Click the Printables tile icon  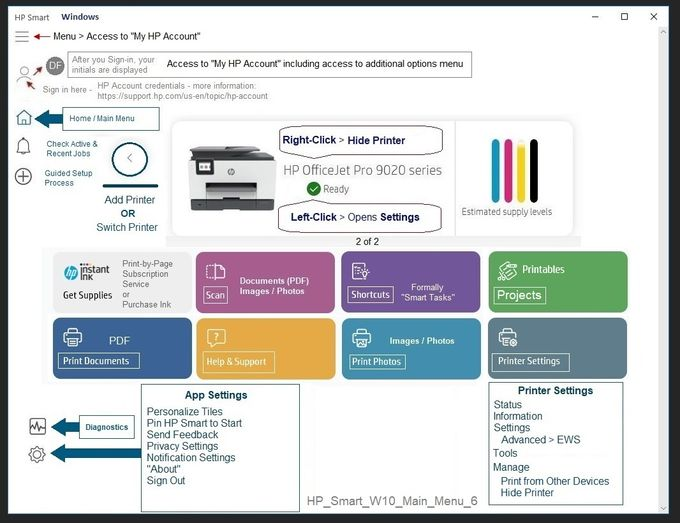point(507,271)
